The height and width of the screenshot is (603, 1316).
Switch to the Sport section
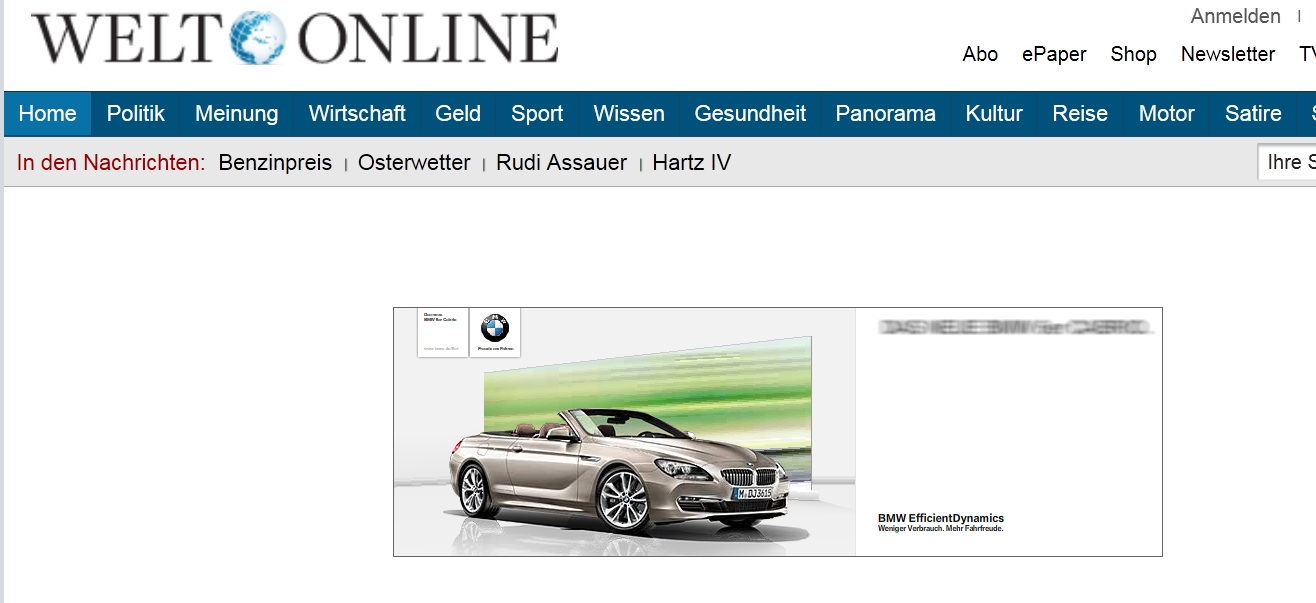tap(537, 114)
